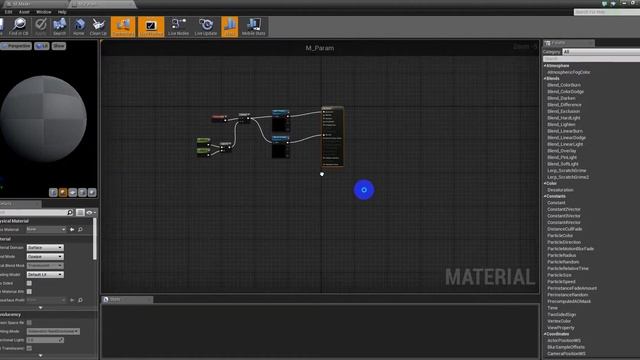This screenshot has height=360, width=640.
Task: Select the red parameter node in graph
Action: [219, 118]
